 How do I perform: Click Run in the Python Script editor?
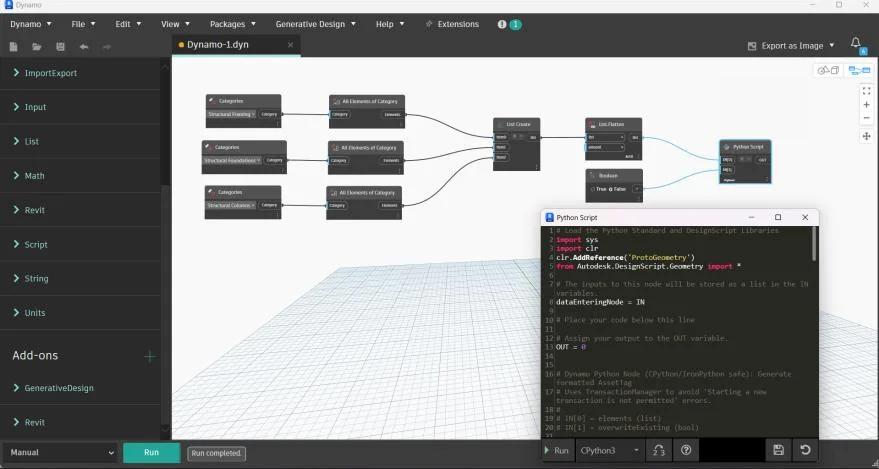coord(556,451)
